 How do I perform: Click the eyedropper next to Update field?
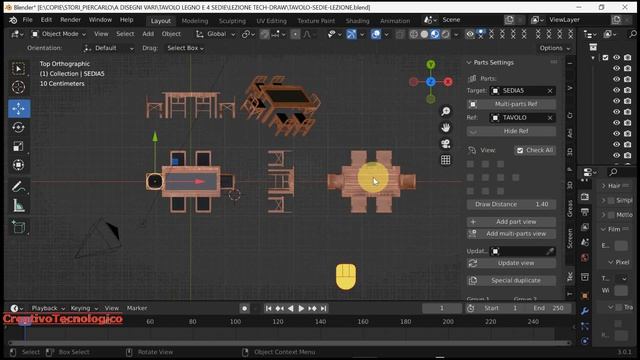tap(550, 251)
